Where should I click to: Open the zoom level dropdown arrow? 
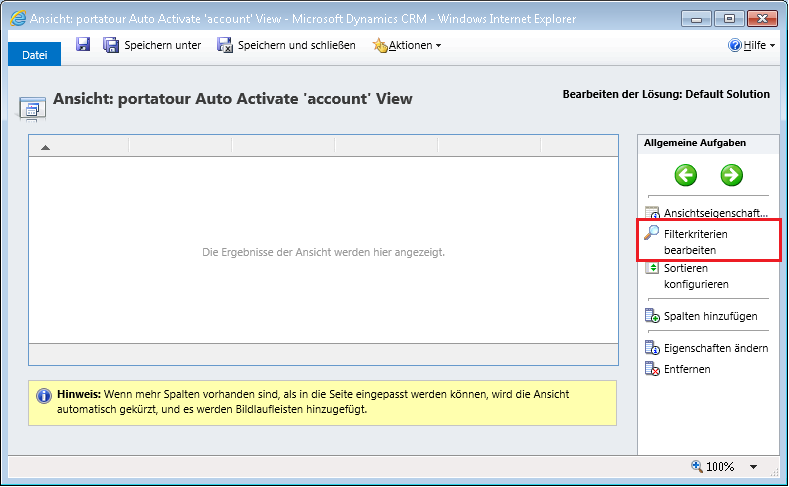[x=753, y=467]
